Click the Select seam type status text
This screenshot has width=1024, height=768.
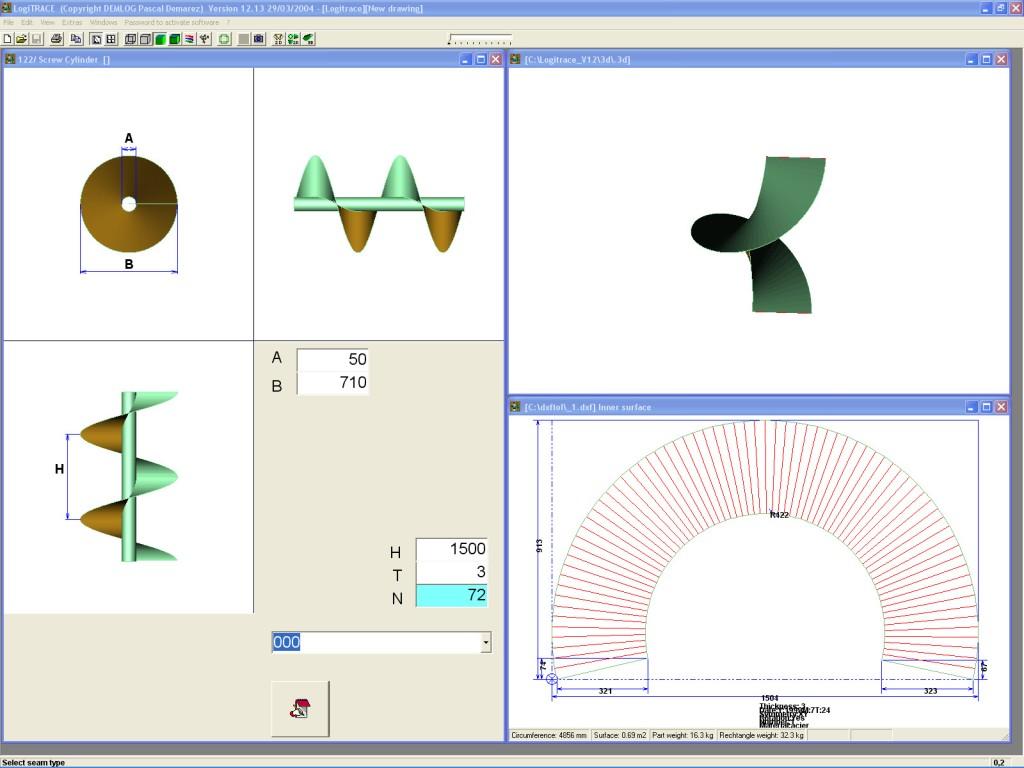click(34, 762)
